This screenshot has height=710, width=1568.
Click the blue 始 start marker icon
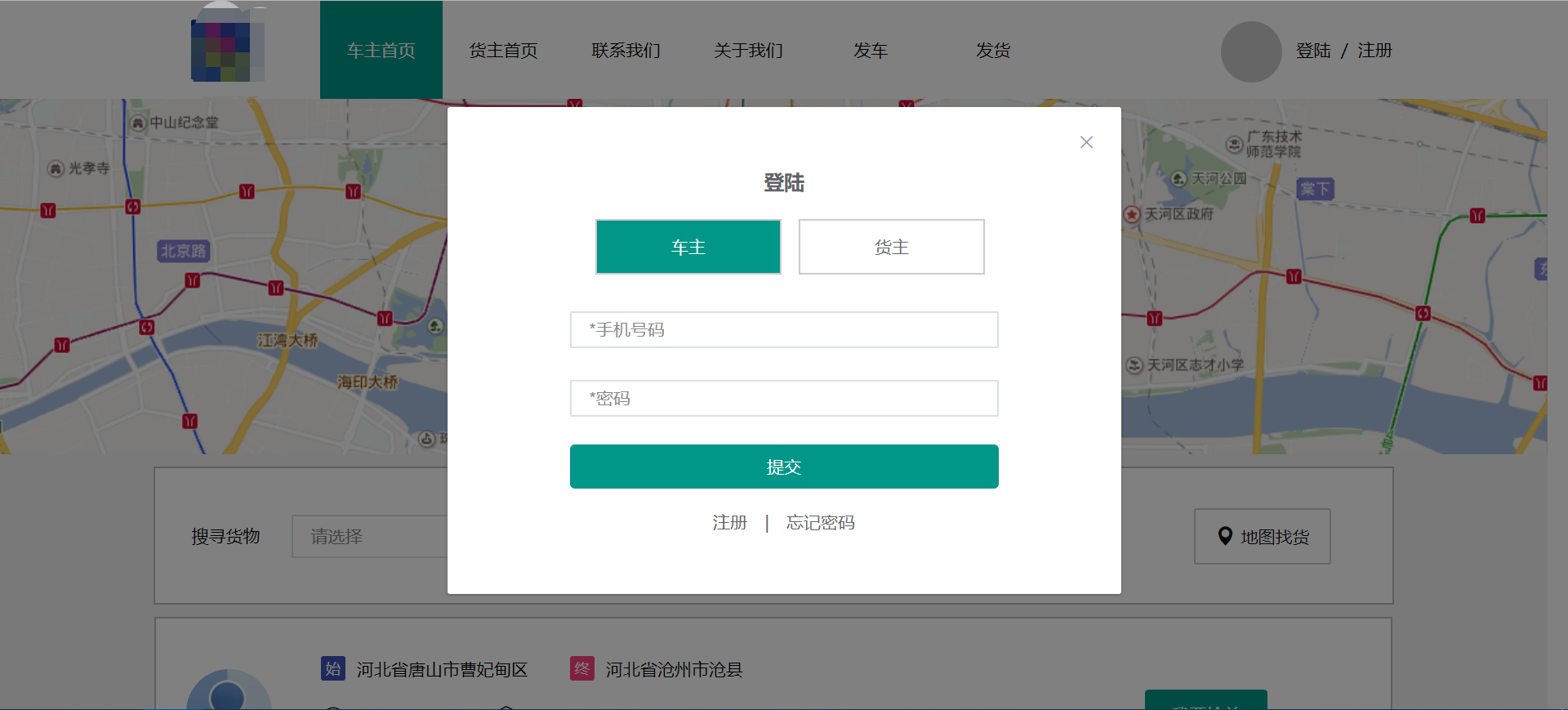point(333,669)
